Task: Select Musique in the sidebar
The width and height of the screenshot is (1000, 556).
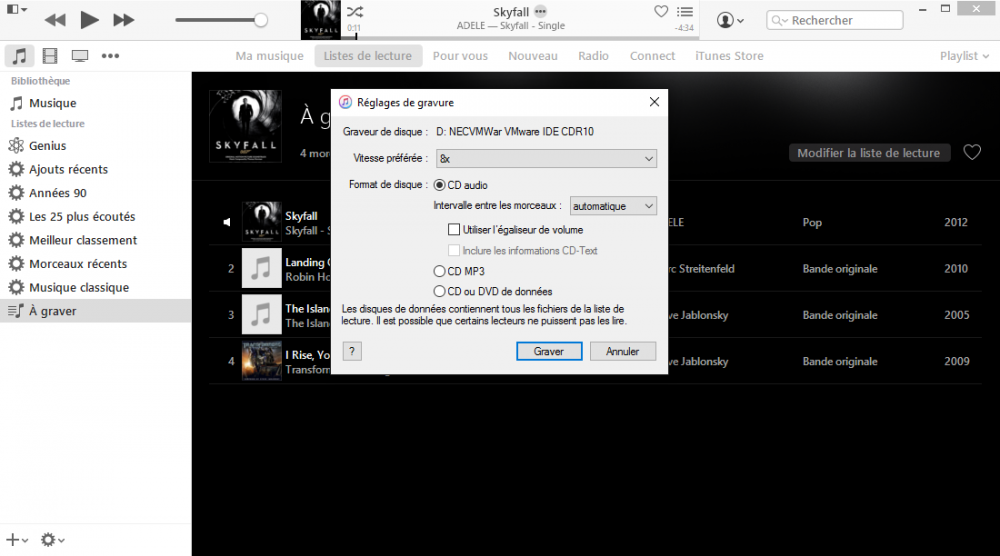Action: pos(96,103)
